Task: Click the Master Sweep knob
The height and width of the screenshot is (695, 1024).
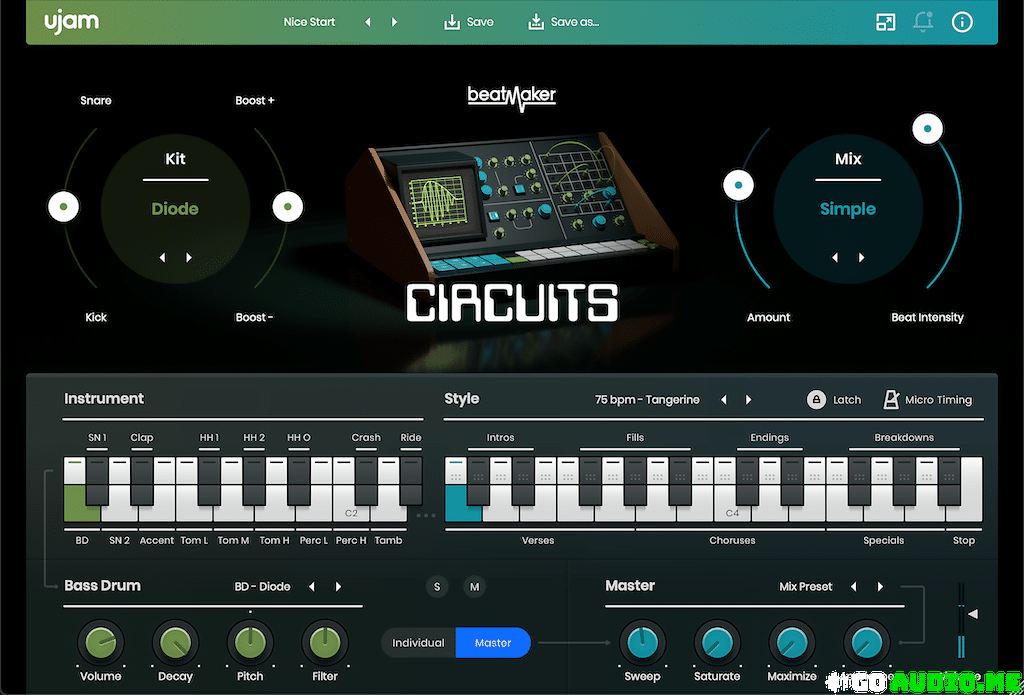Action: 643,643
